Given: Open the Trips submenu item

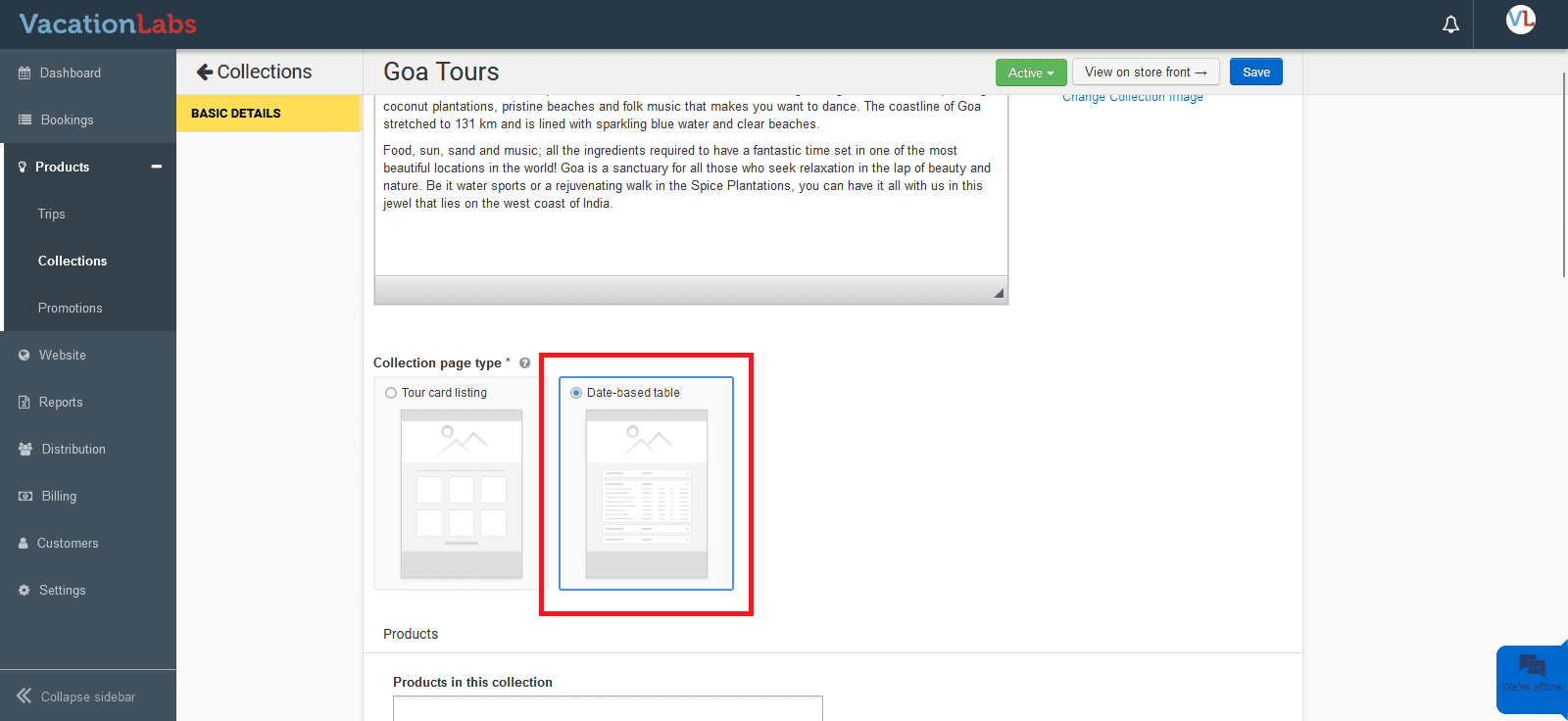Looking at the screenshot, I should pos(52,214).
